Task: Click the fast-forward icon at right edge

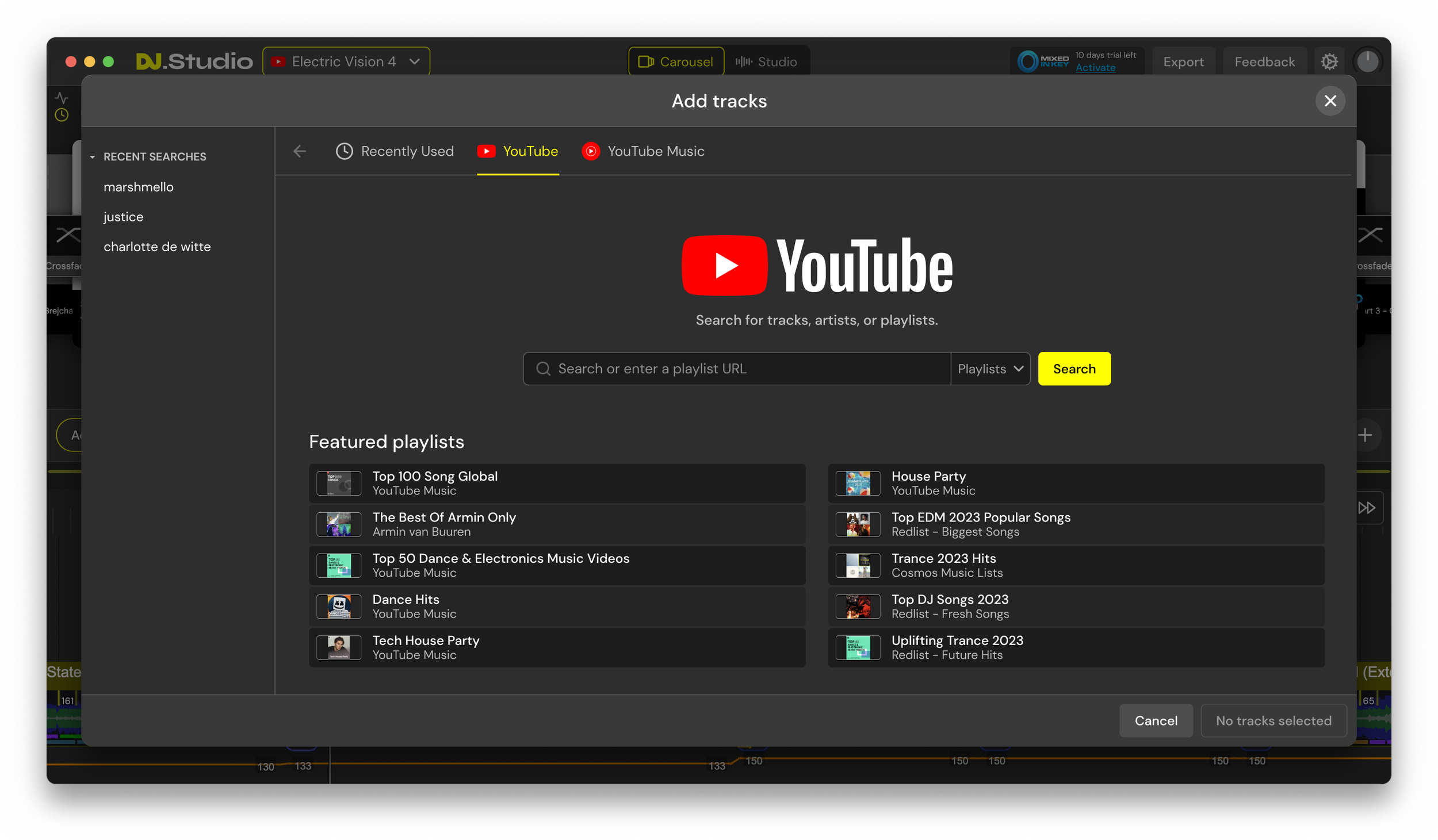Action: pos(1367,508)
